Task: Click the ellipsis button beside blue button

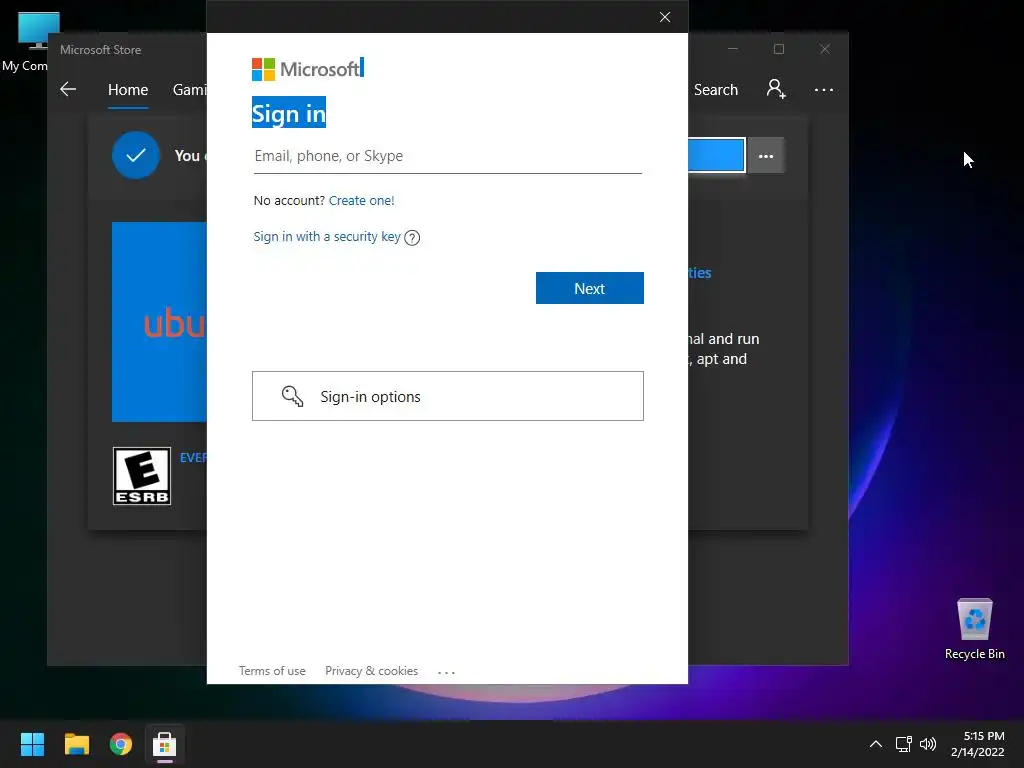Action: click(x=766, y=156)
